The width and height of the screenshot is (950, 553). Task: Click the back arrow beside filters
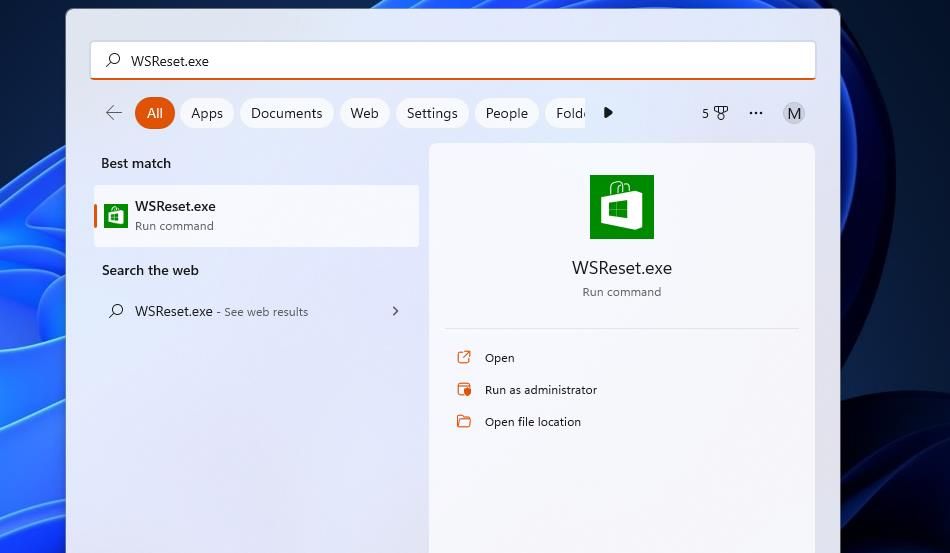pos(114,113)
